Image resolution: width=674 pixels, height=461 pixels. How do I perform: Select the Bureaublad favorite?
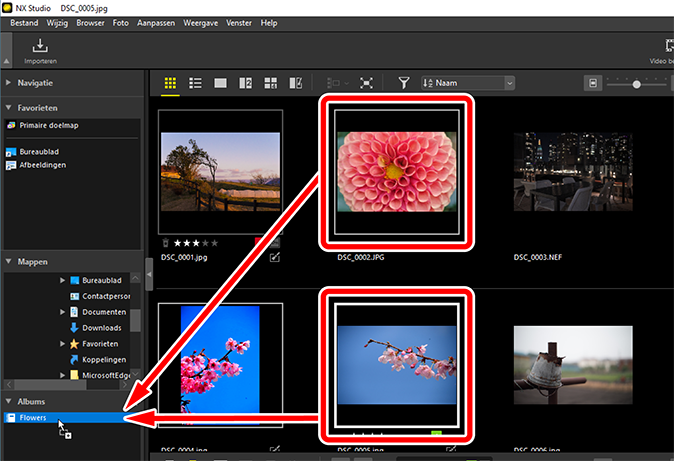39,151
